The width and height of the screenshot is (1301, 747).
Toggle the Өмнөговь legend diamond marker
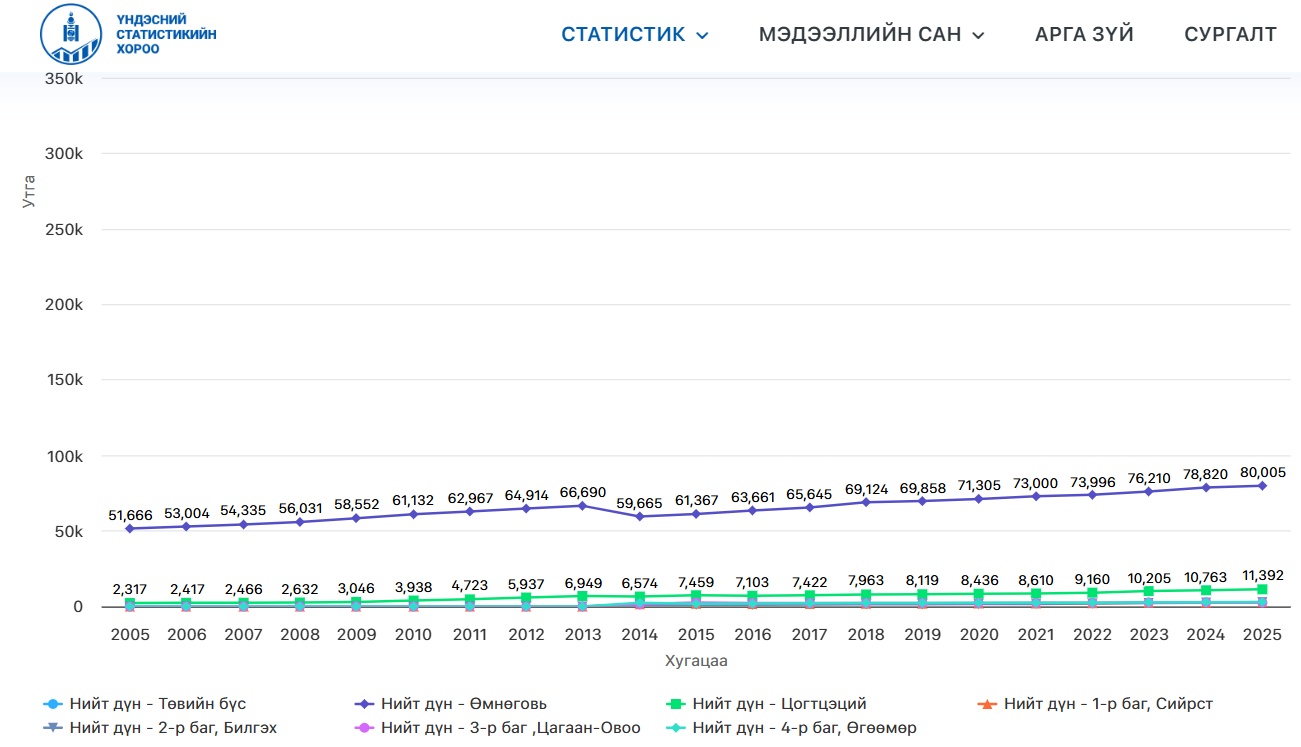coord(366,704)
